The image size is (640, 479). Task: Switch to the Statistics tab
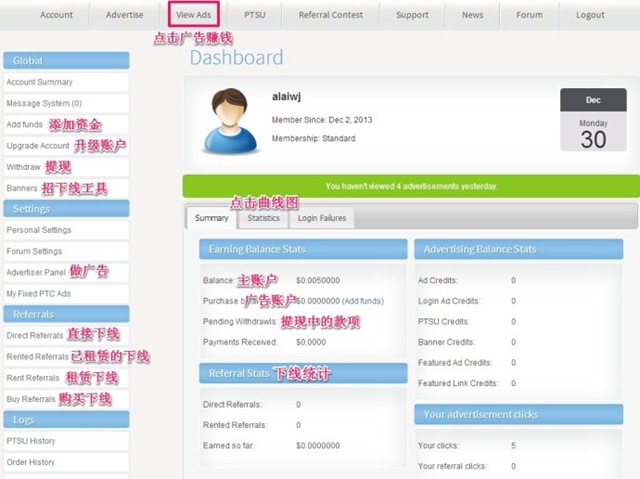[x=264, y=217]
